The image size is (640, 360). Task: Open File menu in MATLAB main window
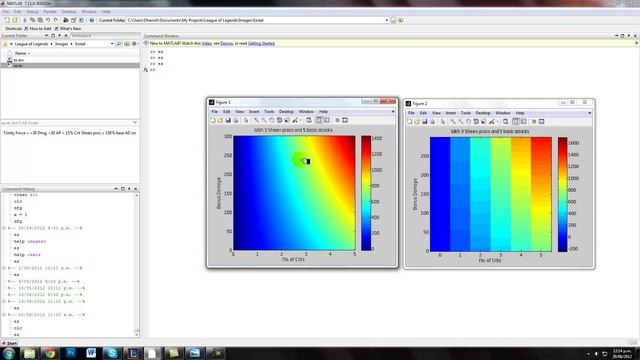click(6, 12)
